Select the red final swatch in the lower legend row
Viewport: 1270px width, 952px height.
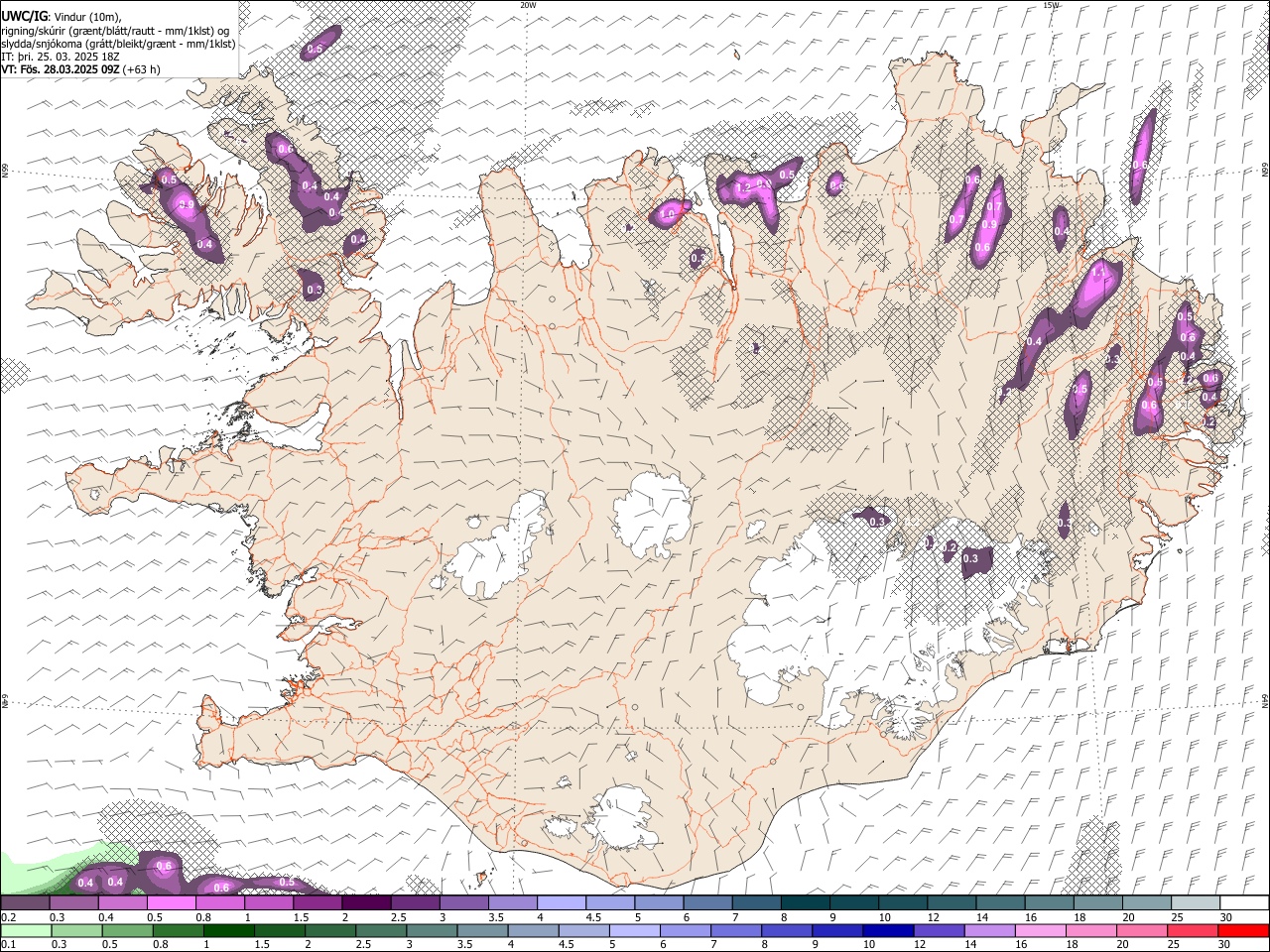tap(1242, 931)
